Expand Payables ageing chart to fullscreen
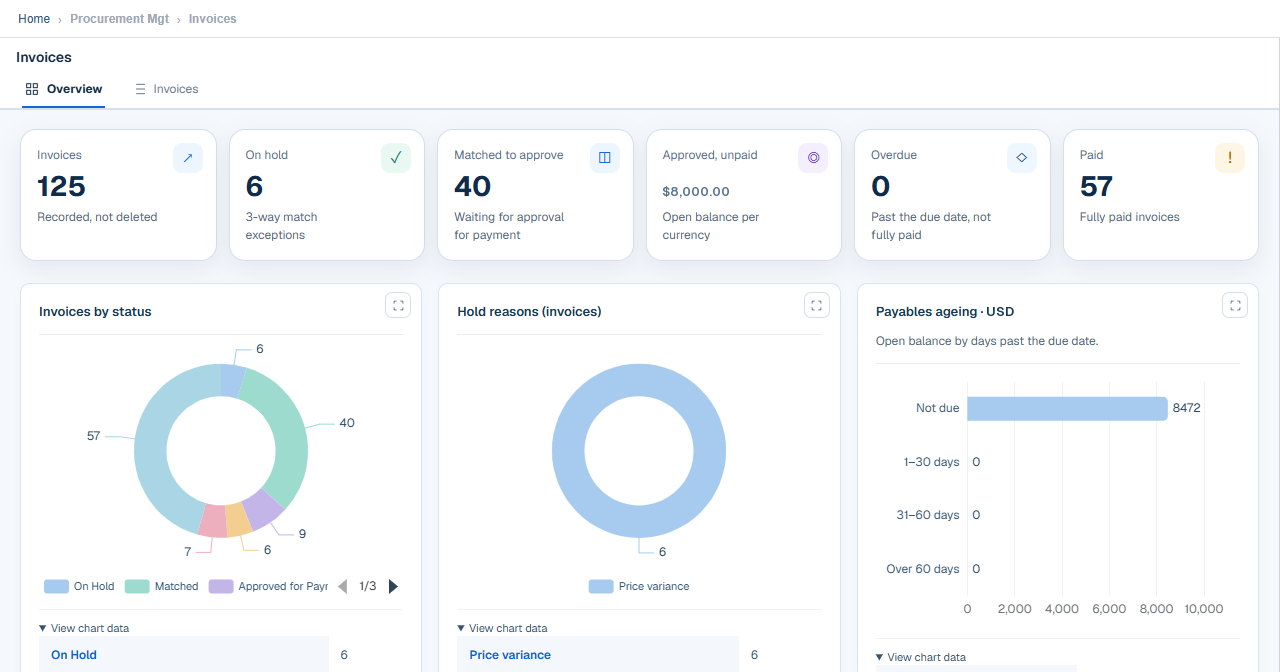Viewport: 1280px width, 672px height. 1235,305
